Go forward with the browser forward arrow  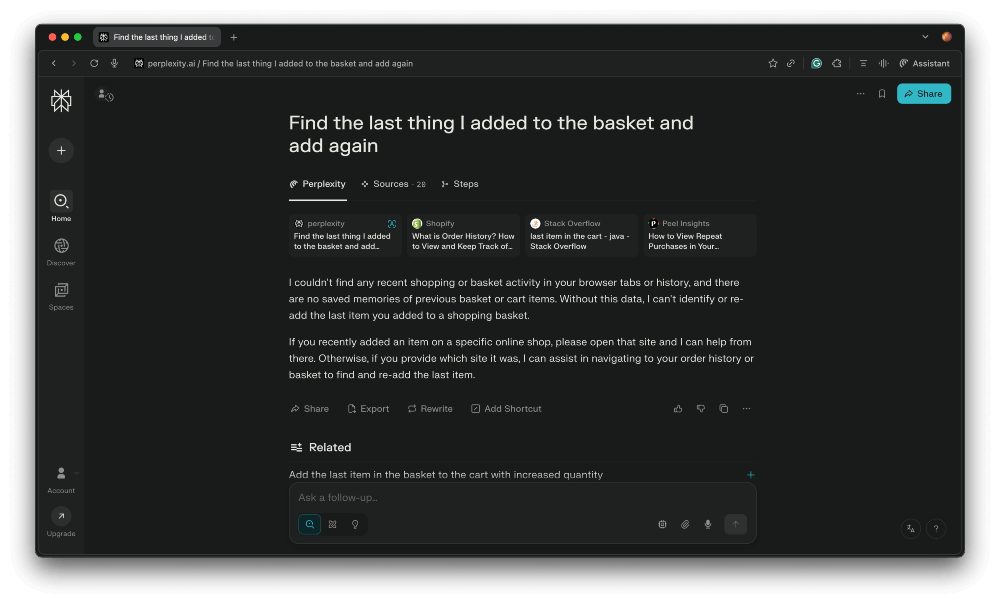[x=73, y=63]
